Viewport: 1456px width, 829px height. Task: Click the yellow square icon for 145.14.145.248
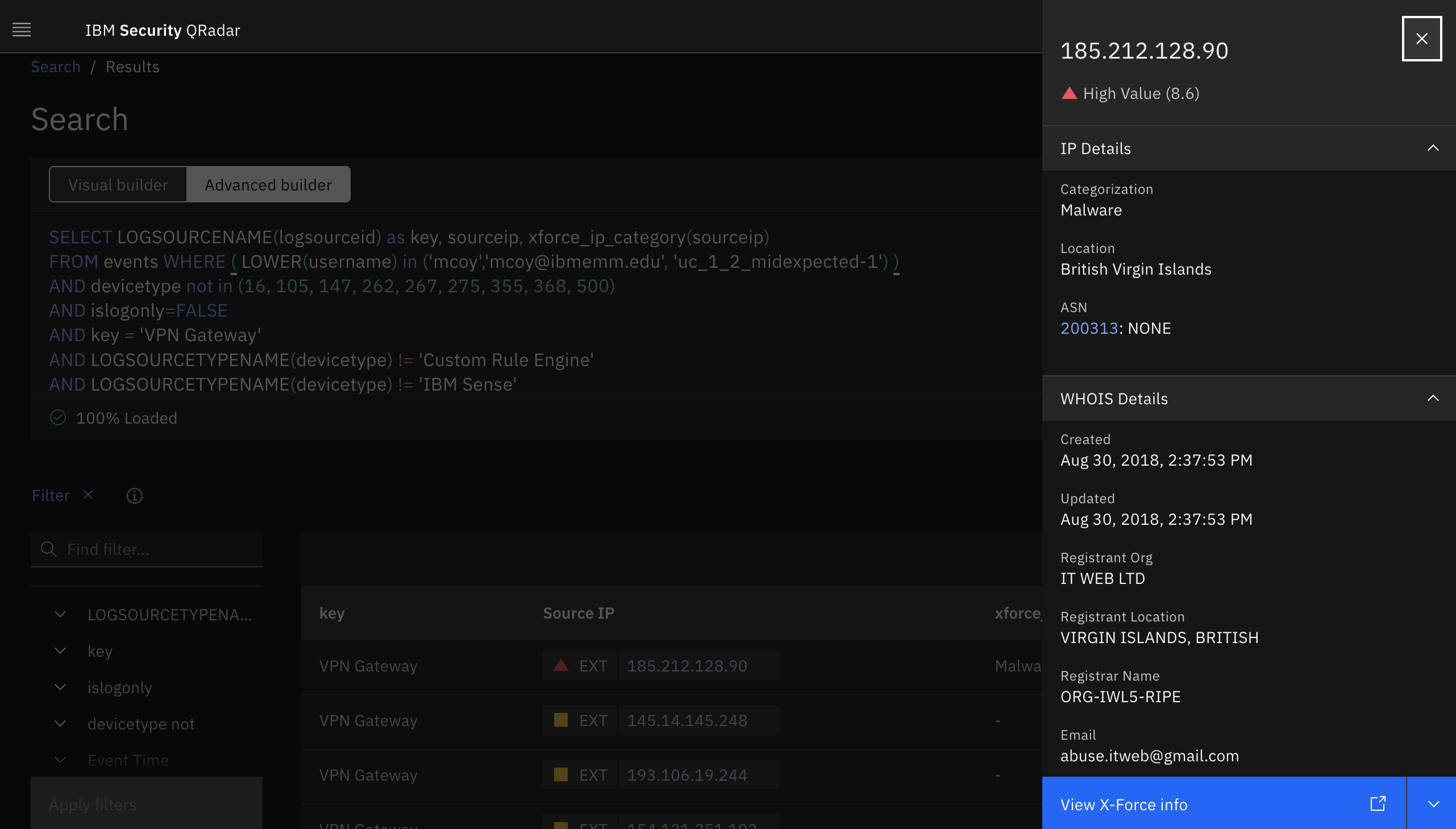(x=560, y=720)
